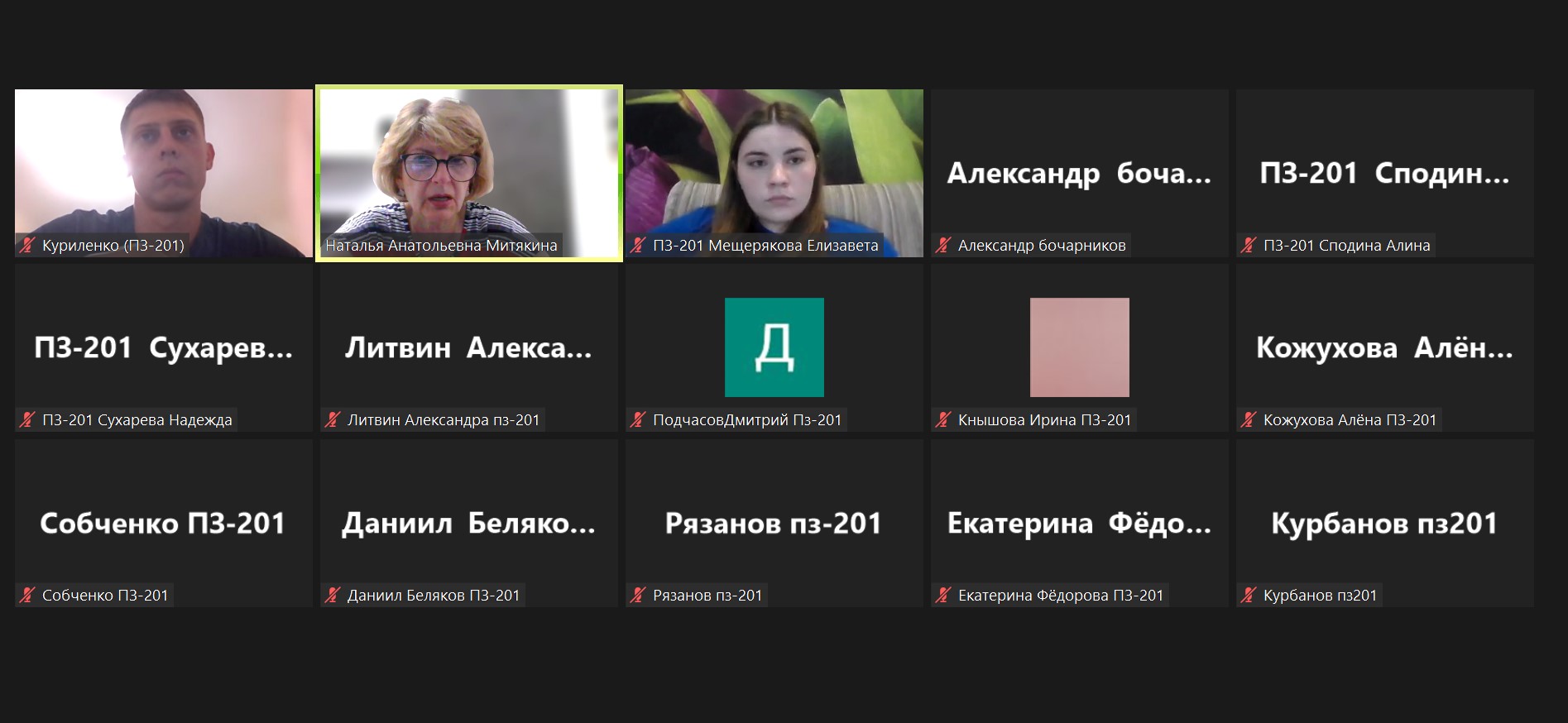Viewport: 1568px width, 723px height.
Task: Click the large 'ПЗ-201 Сподин...' tile name
Action: click(x=1384, y=173)
